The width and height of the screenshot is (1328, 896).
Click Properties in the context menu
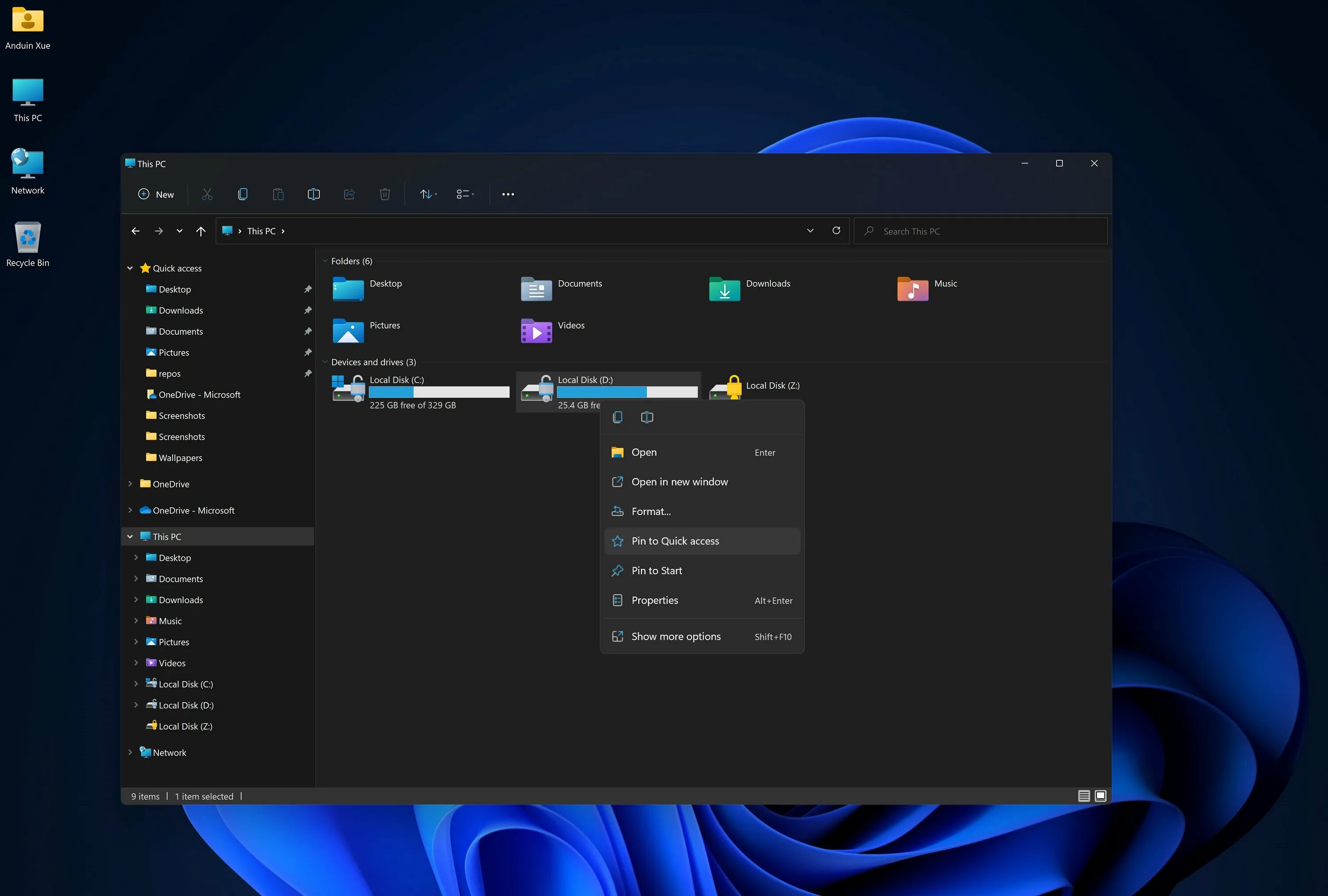point(654,599)
